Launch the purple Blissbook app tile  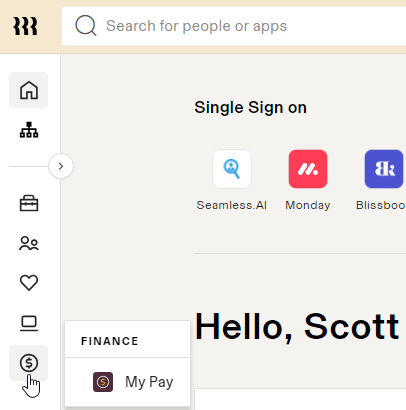tap(384, 169)
